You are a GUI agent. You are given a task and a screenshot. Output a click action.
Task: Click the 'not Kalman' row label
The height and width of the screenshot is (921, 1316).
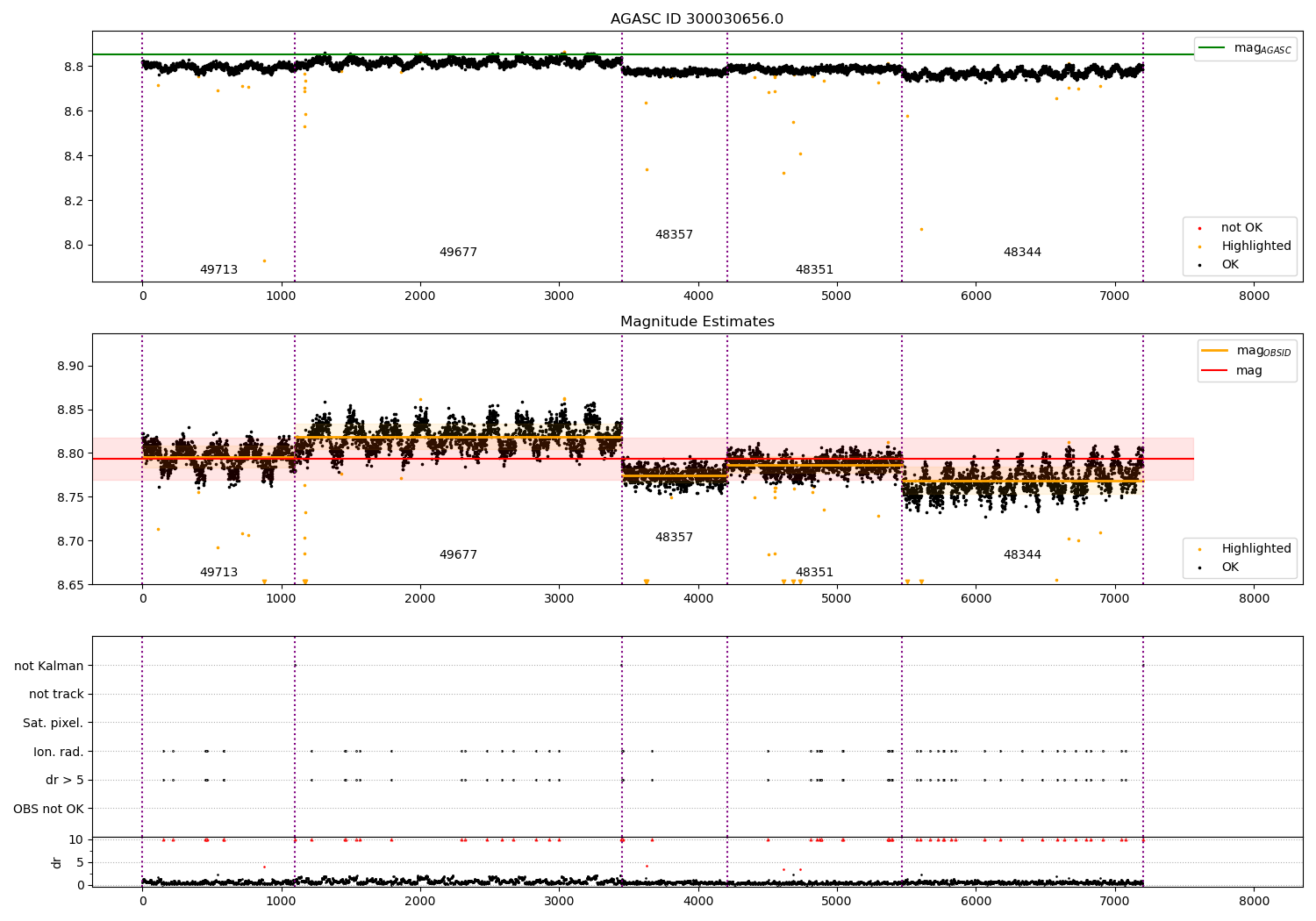point(49,667)
